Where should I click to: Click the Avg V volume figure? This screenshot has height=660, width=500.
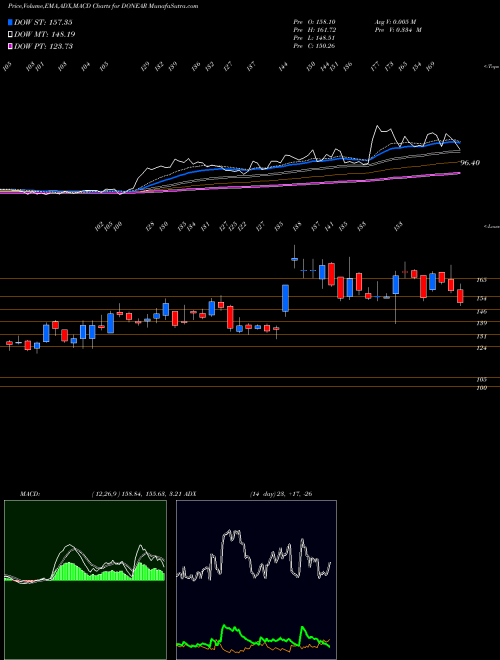point(395,22)
